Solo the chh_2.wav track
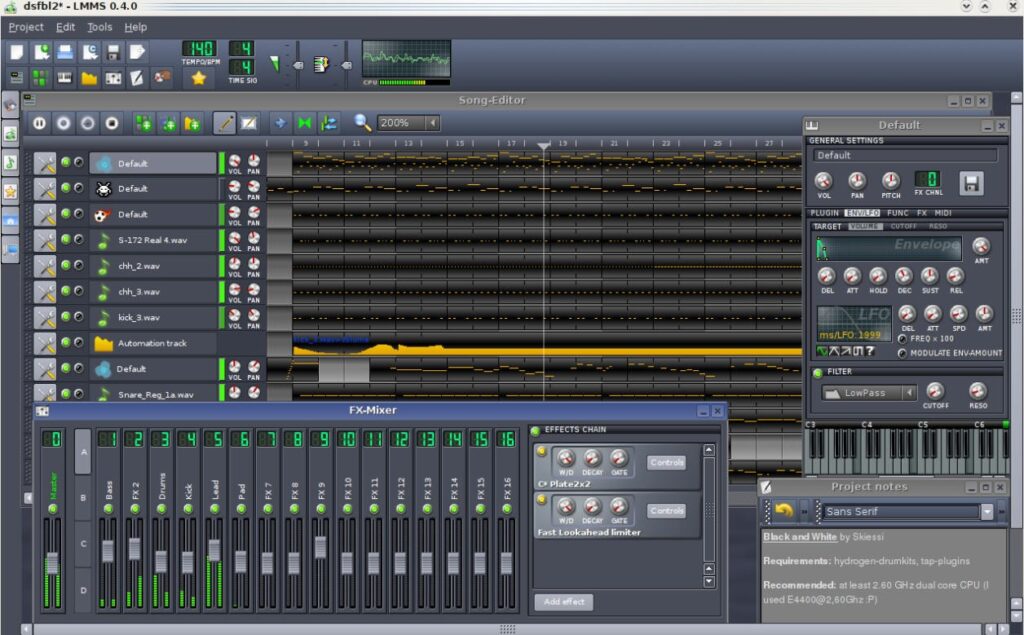This screenshot has height=635, width=1024. click(78, 265)
